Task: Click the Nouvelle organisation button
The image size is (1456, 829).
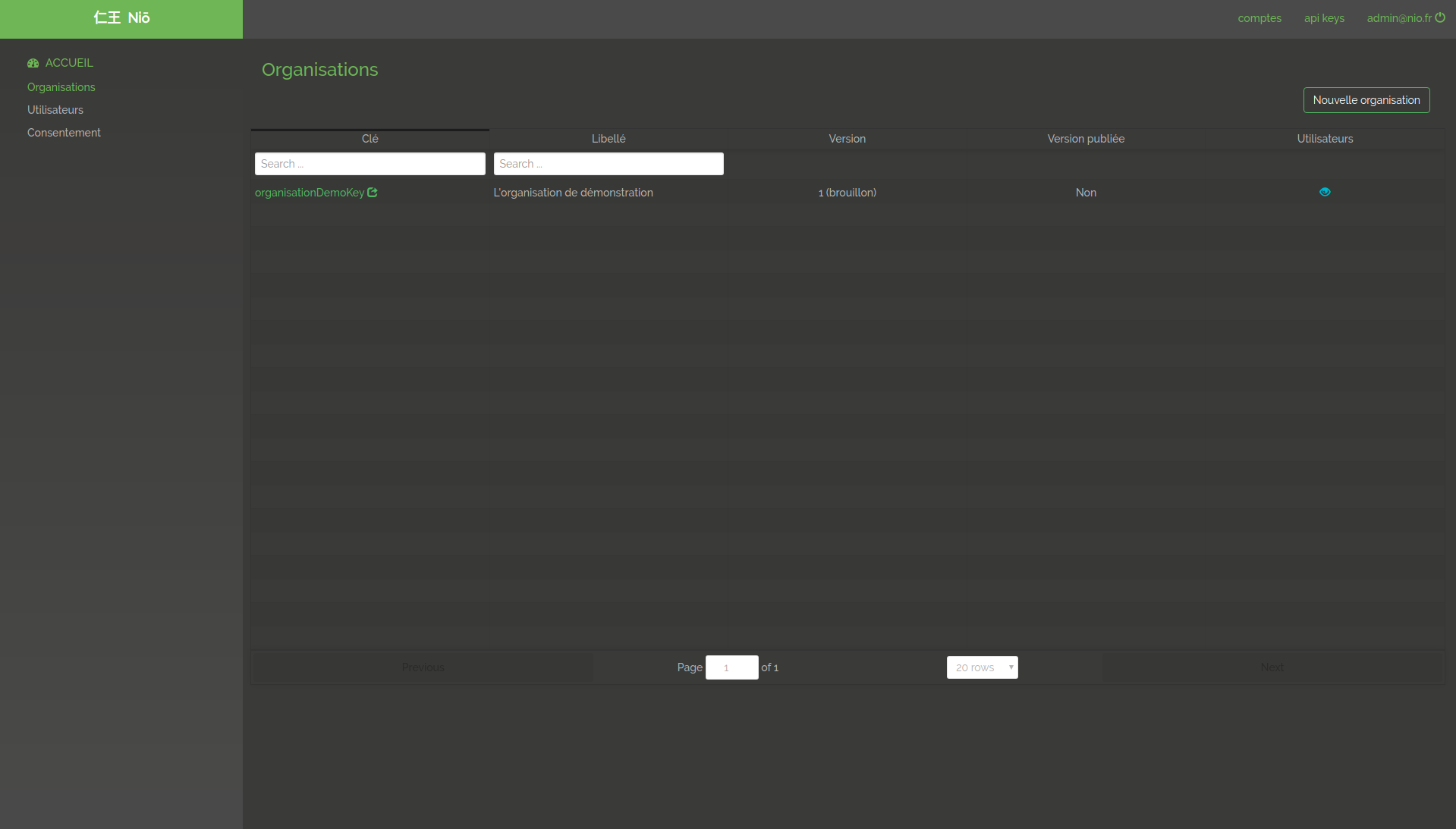Action: tap(1366, 100)
